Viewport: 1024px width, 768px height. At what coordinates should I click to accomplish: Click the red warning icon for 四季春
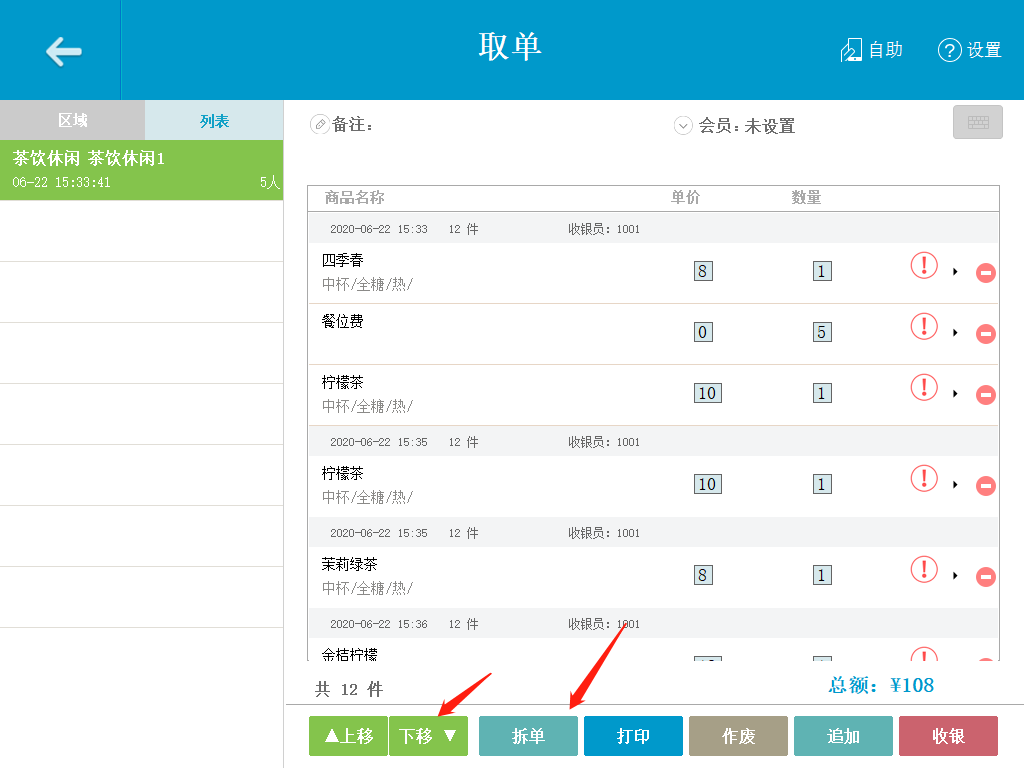[923, 266]
